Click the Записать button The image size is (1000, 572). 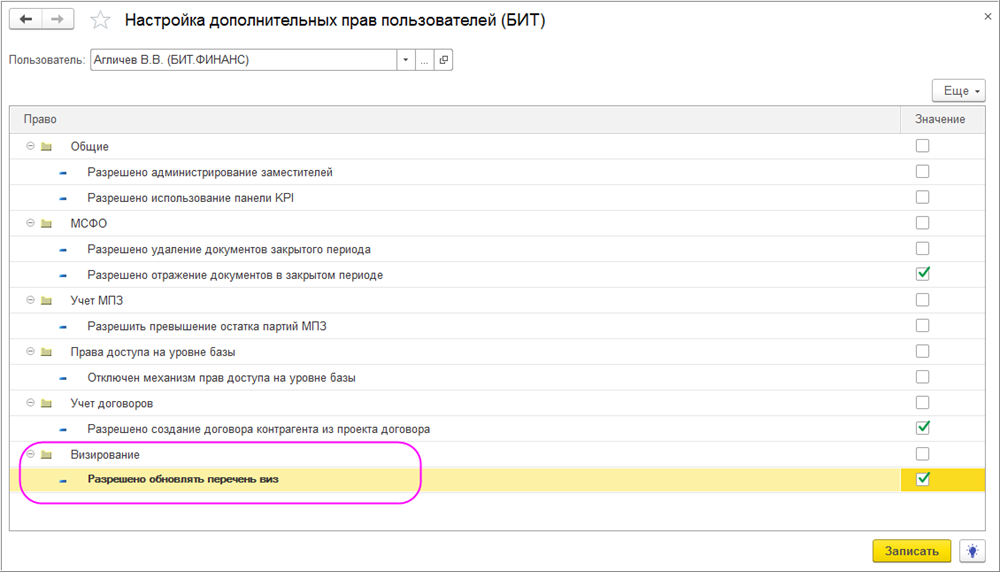click(911, 551)
